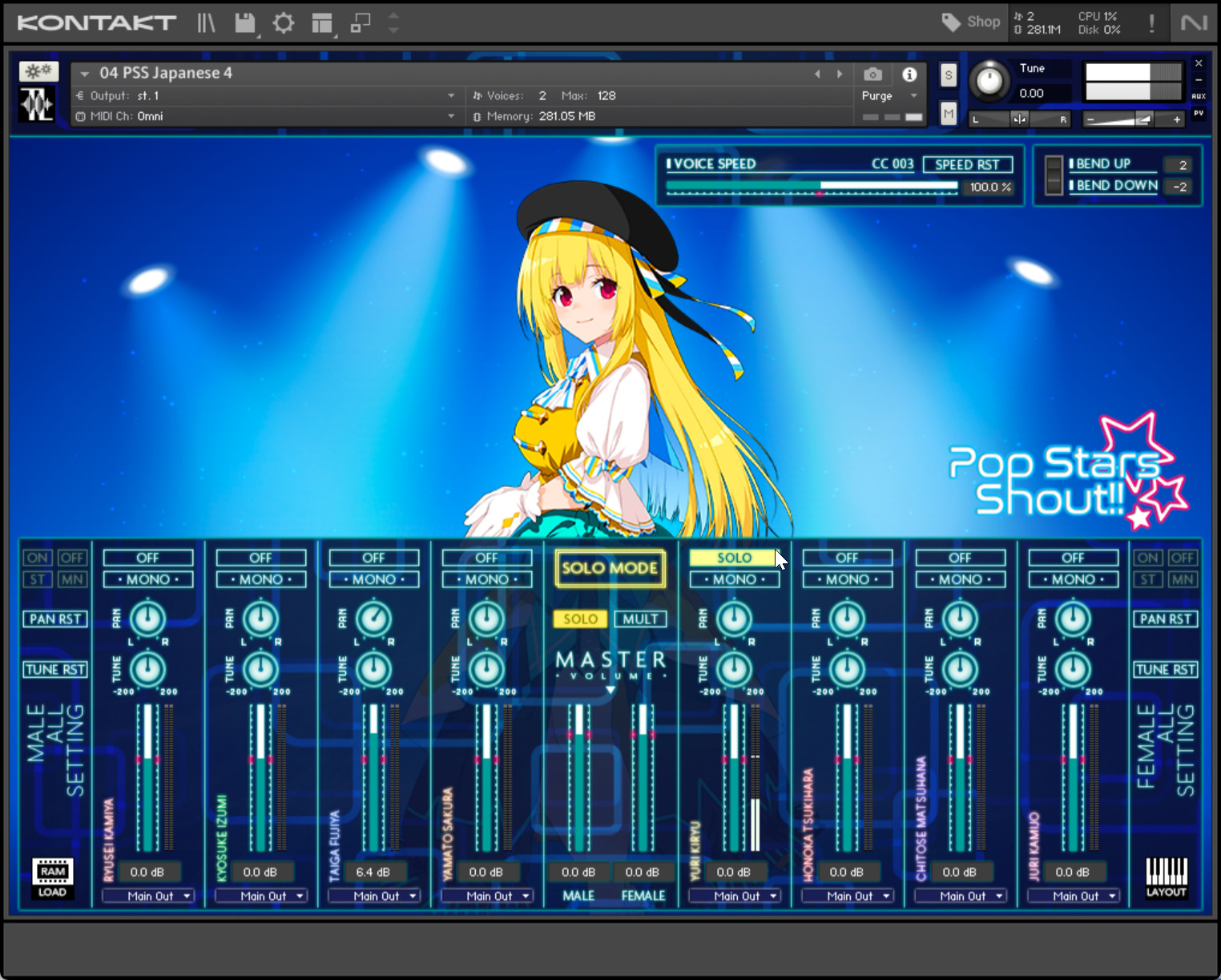This screenshot has height=980, width=1221.
Task: Open the Purge dropdown menu
Action: 889,95
